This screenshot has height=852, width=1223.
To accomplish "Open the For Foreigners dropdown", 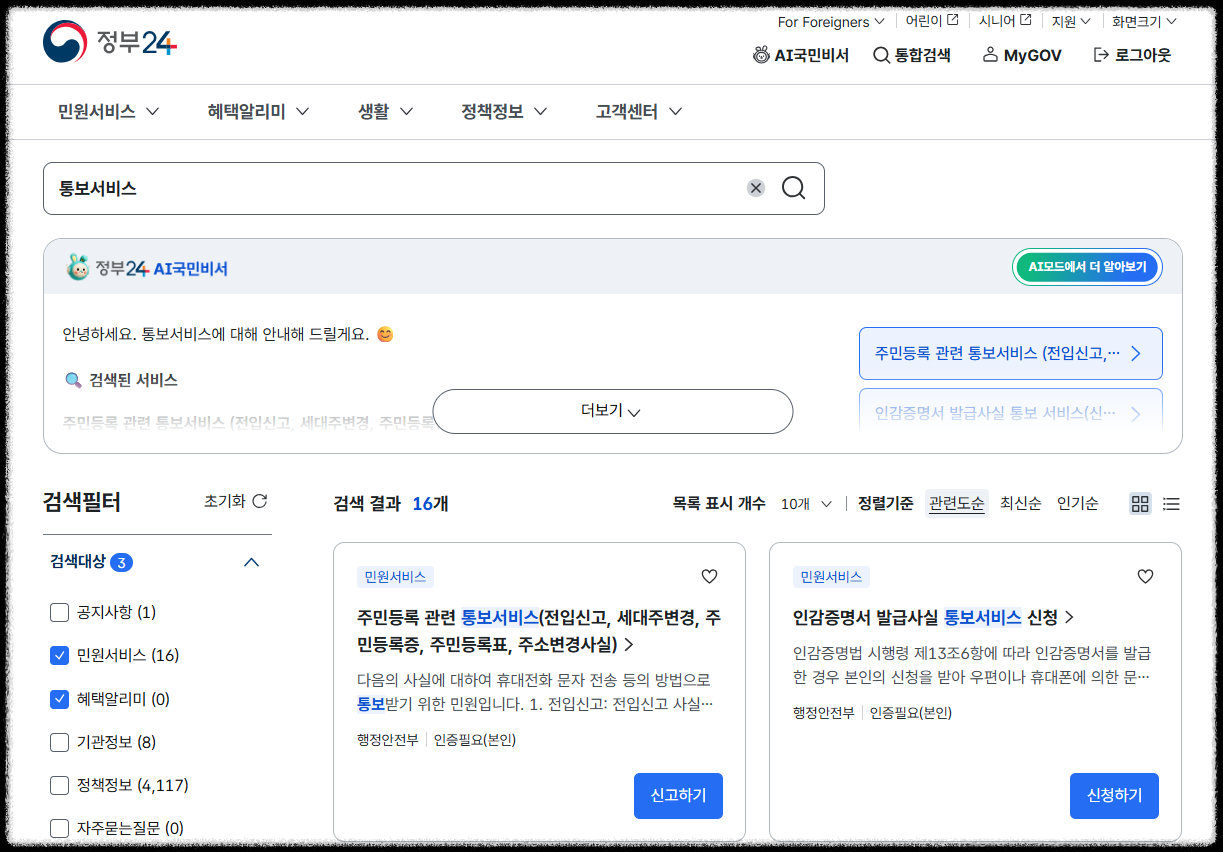I will coord(831,21).
